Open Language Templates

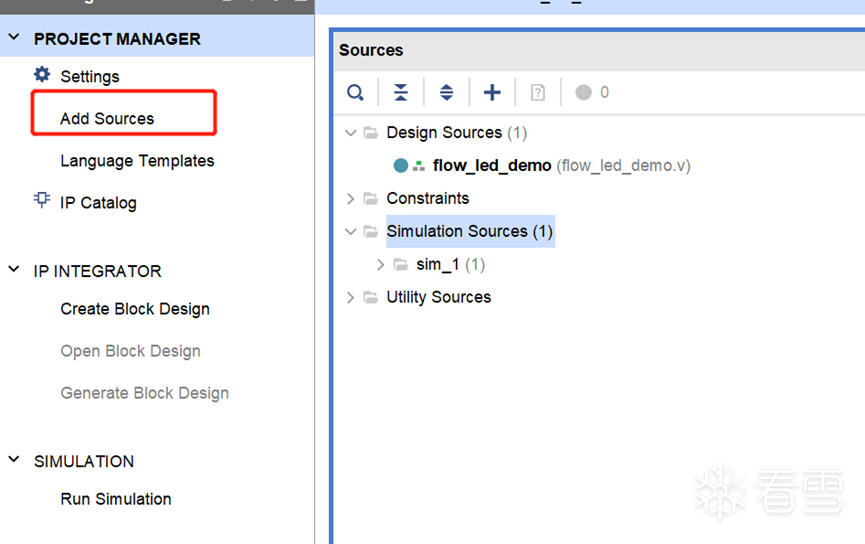pyautogui.click(x=137, y=161)
